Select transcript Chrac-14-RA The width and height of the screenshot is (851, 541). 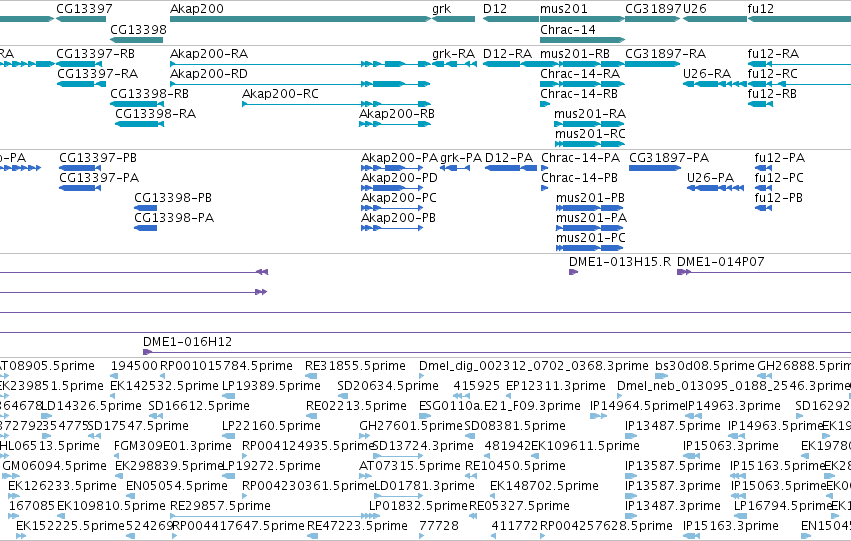tap(580, 74)
